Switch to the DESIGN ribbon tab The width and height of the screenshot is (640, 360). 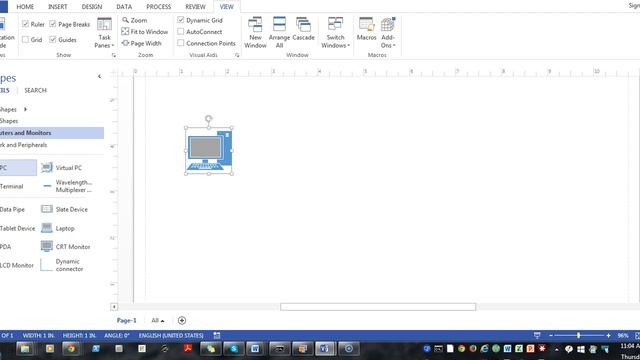(92, 7)
